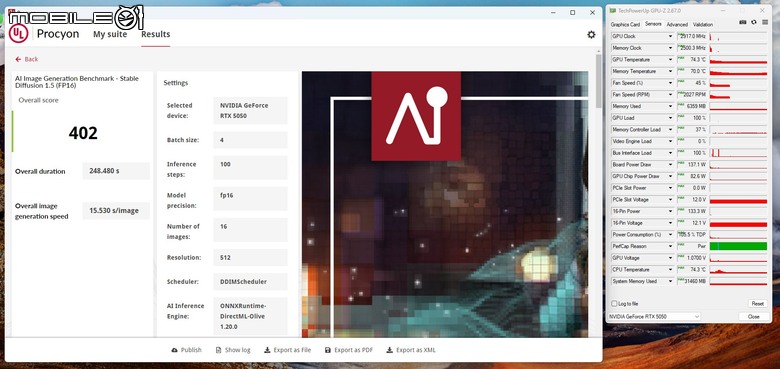The height and width of the screenshot is (369, 780).
Task: Click GPU Clock reading 2917.0 MHz
Action: pyautogui.click(x=691, y=36)
